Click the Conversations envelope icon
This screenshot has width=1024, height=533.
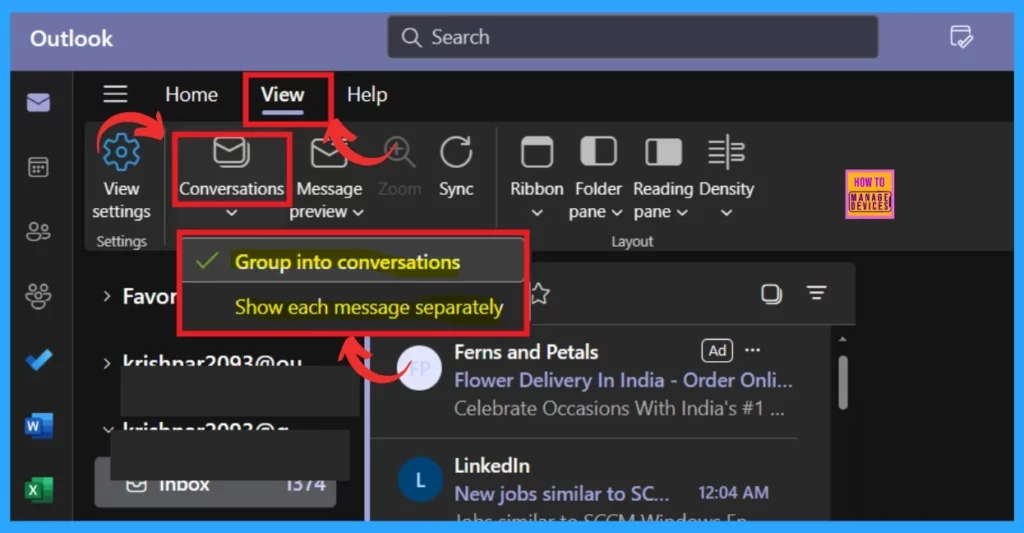(x=231, y=152)
